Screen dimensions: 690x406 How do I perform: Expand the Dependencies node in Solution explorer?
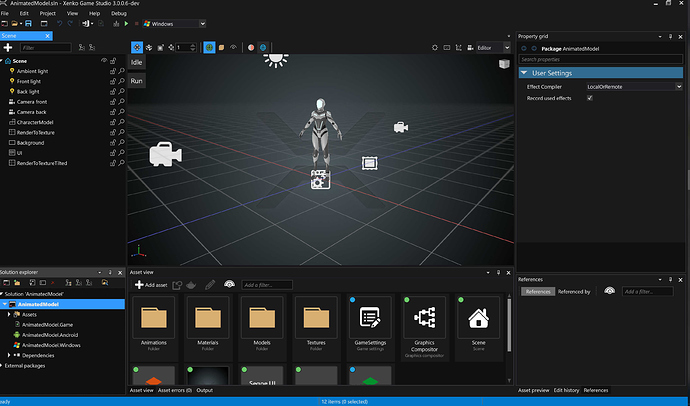9,355
